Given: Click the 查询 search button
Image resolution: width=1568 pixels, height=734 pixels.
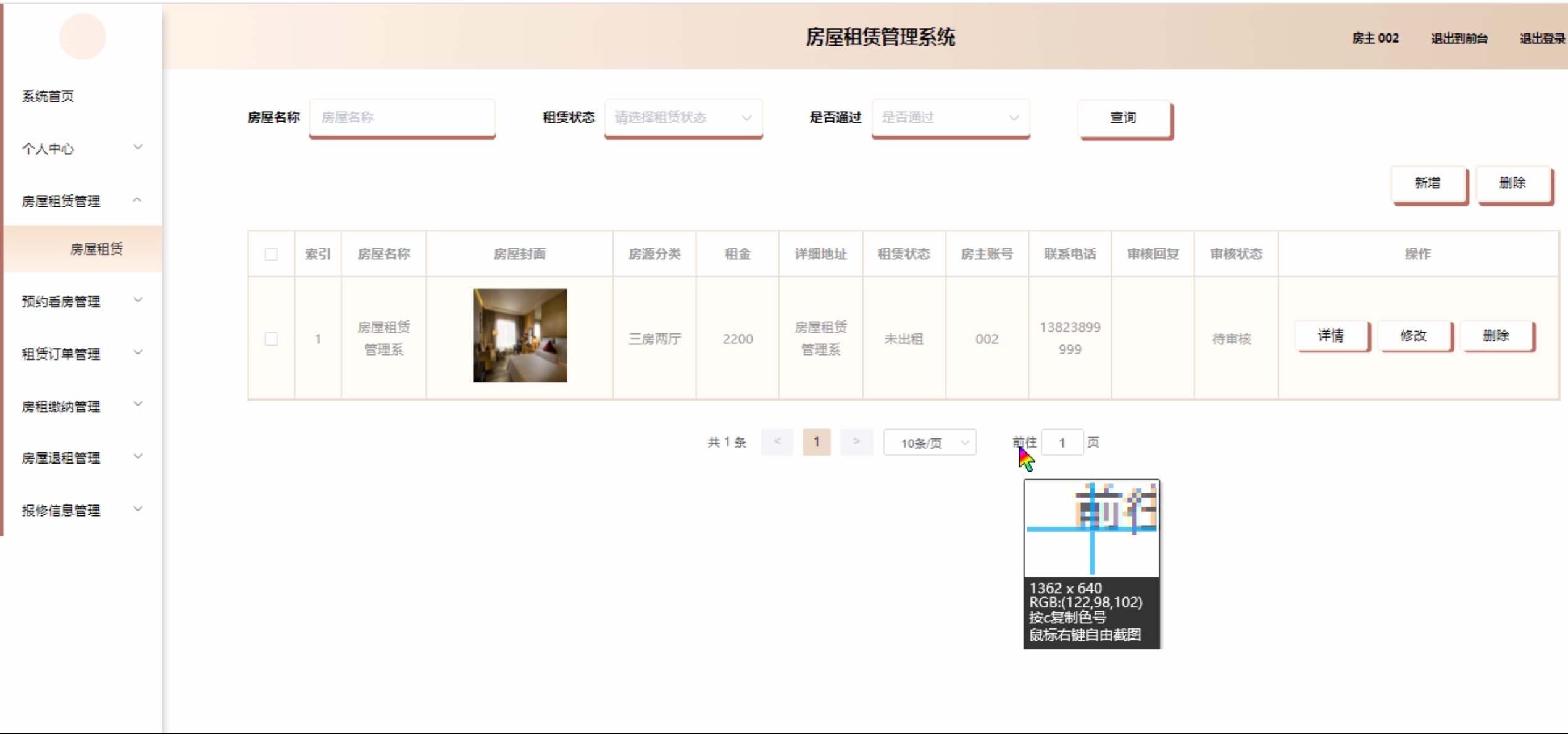Looking at the screenshot, I should tap(1124, 117).
